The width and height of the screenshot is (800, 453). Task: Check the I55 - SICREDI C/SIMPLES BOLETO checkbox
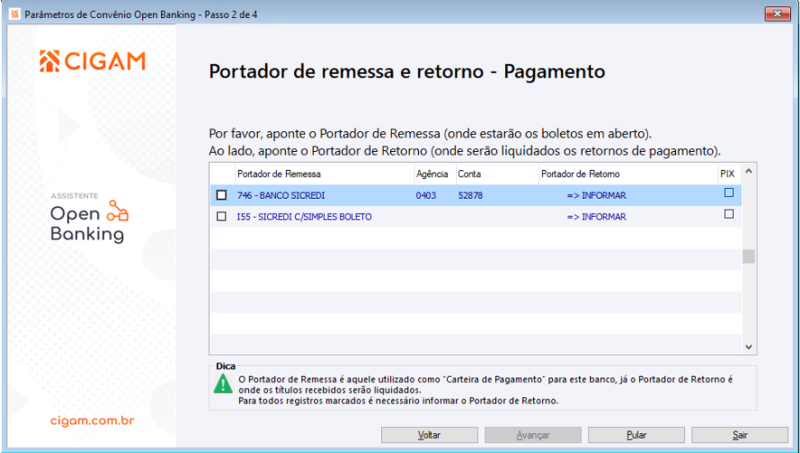click(221, 216)
